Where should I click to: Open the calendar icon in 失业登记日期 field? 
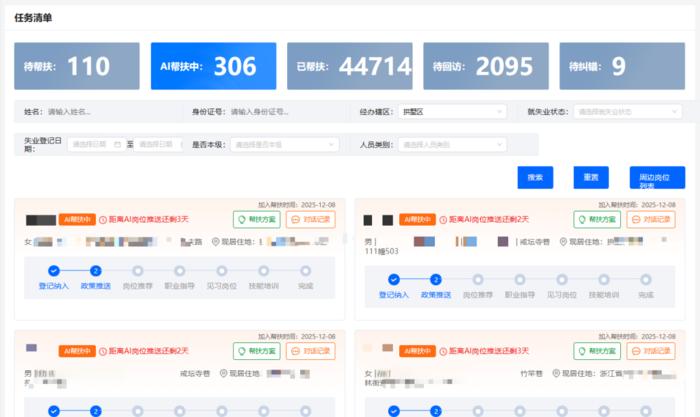(117, 144)
